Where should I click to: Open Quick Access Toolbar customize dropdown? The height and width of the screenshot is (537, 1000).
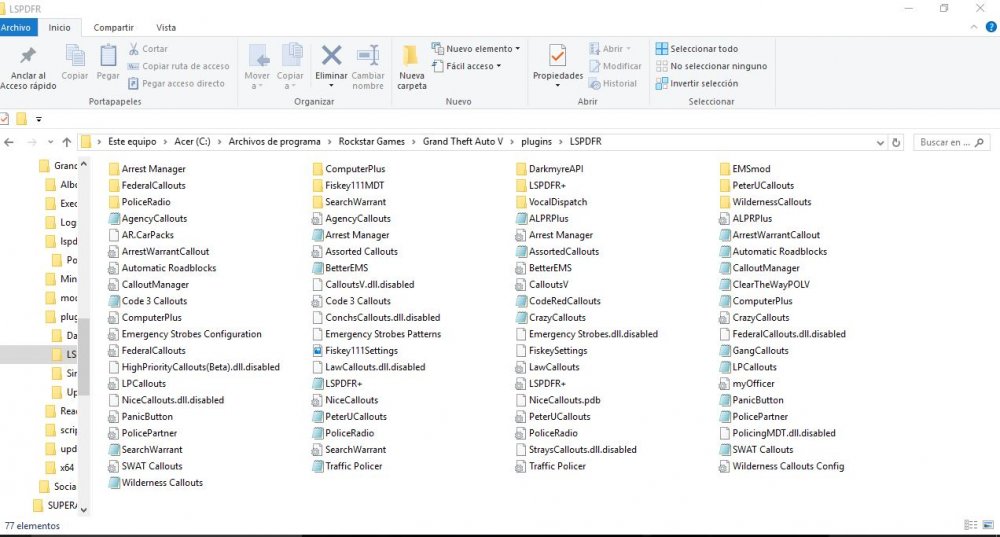(38, 119)
